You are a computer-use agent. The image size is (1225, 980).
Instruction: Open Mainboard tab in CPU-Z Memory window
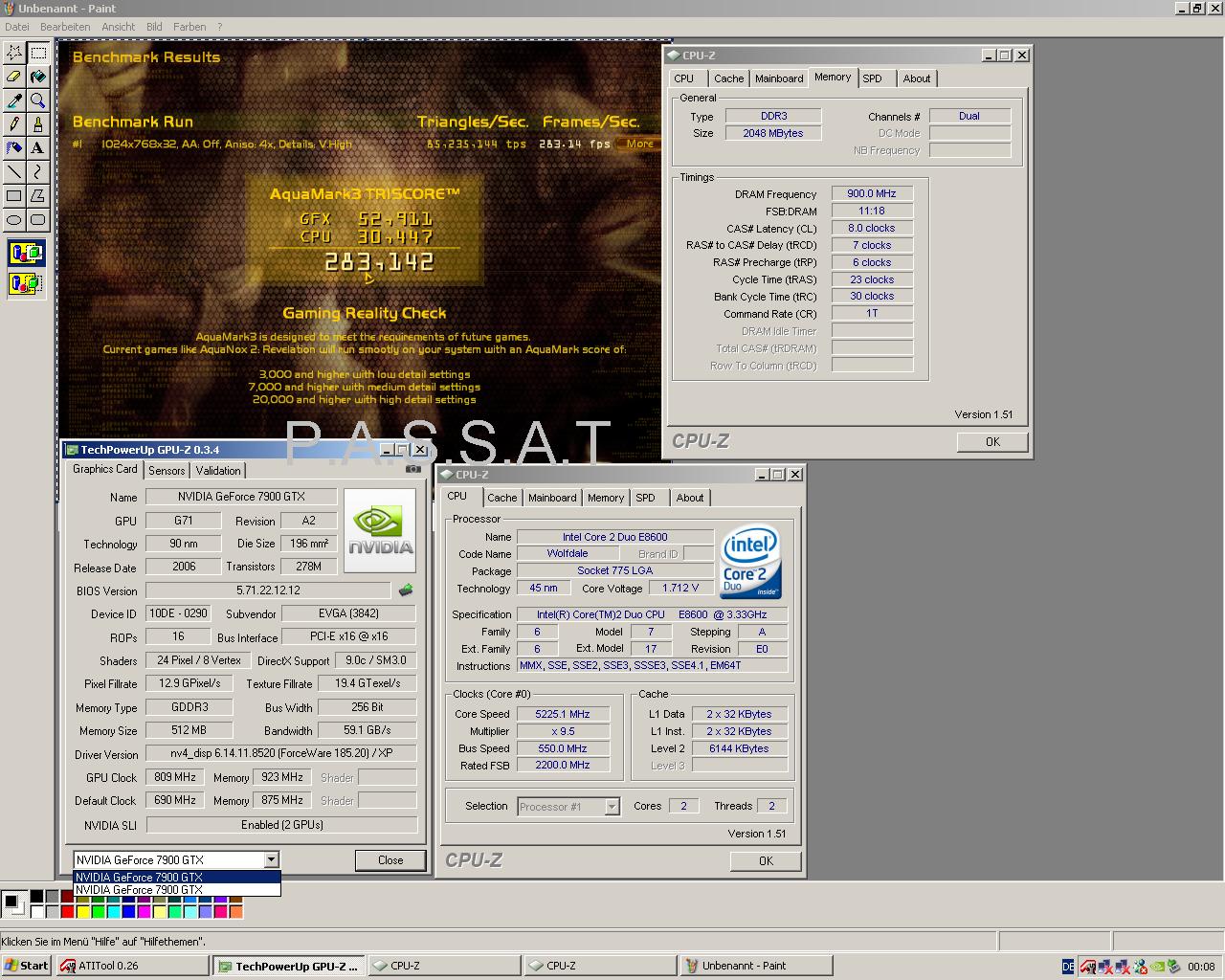[779, 78]
